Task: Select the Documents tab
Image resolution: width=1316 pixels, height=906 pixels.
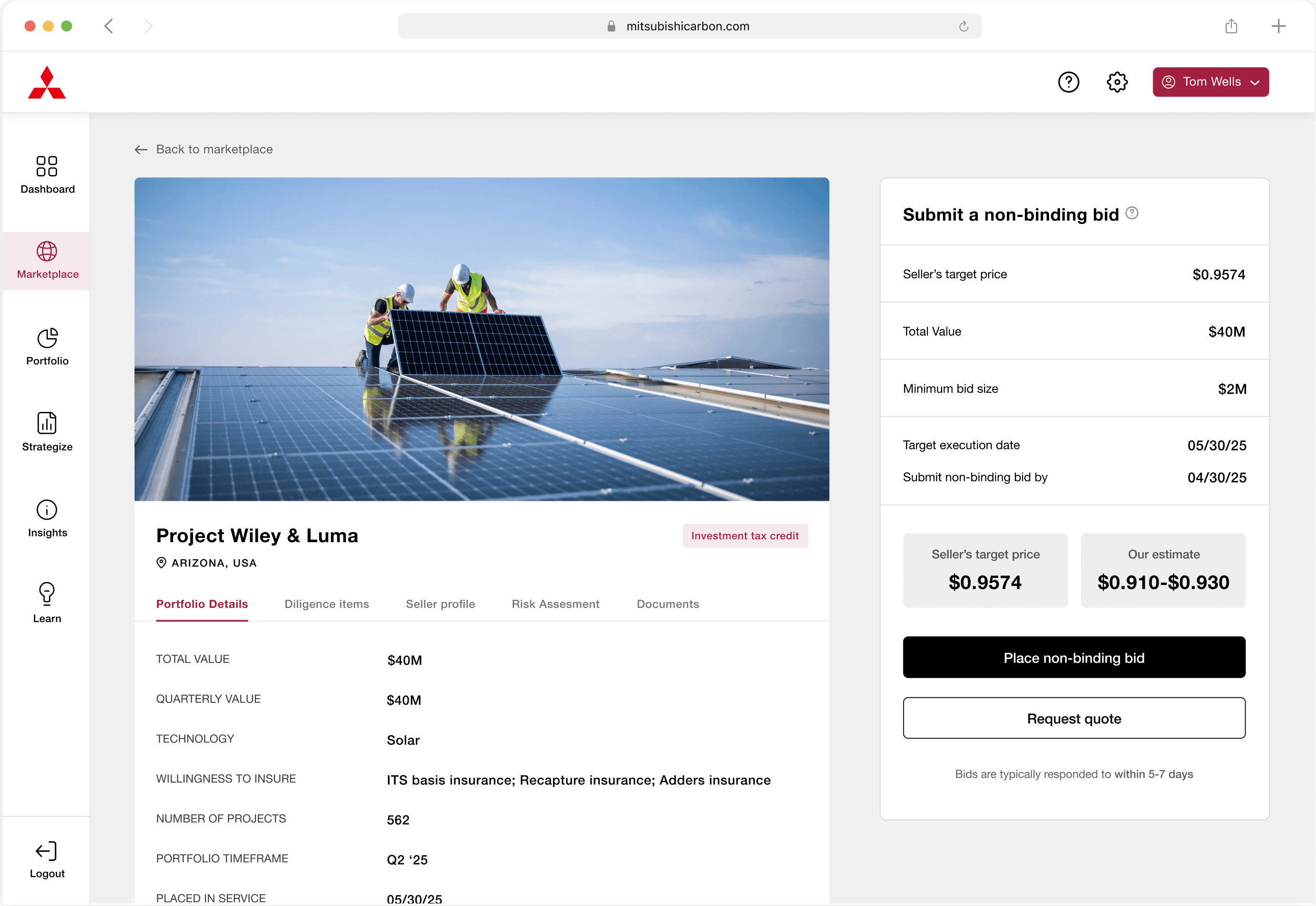Action: (x=668, y=604)
